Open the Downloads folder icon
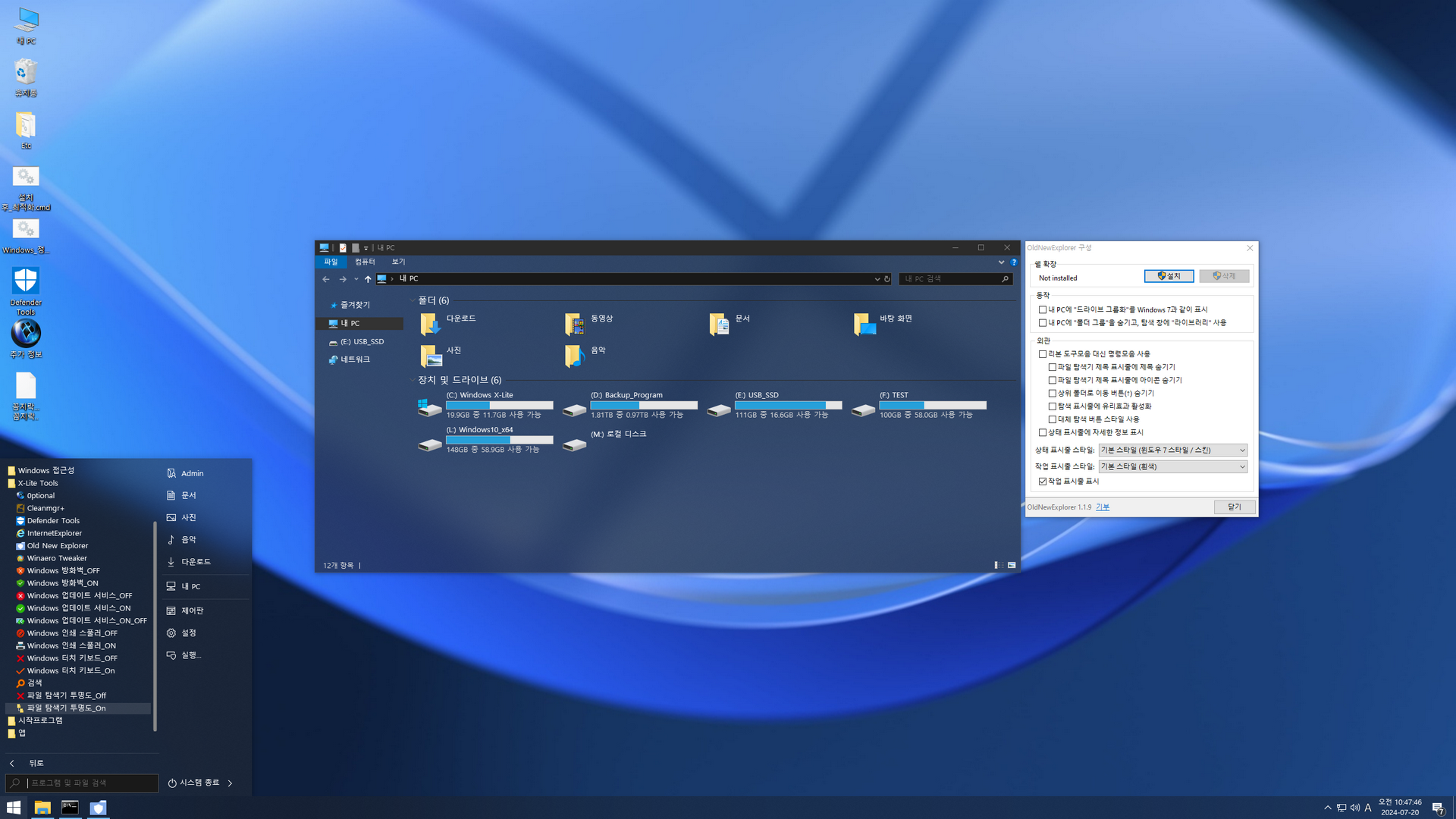The image size is (1456, 819). point(430,325)
